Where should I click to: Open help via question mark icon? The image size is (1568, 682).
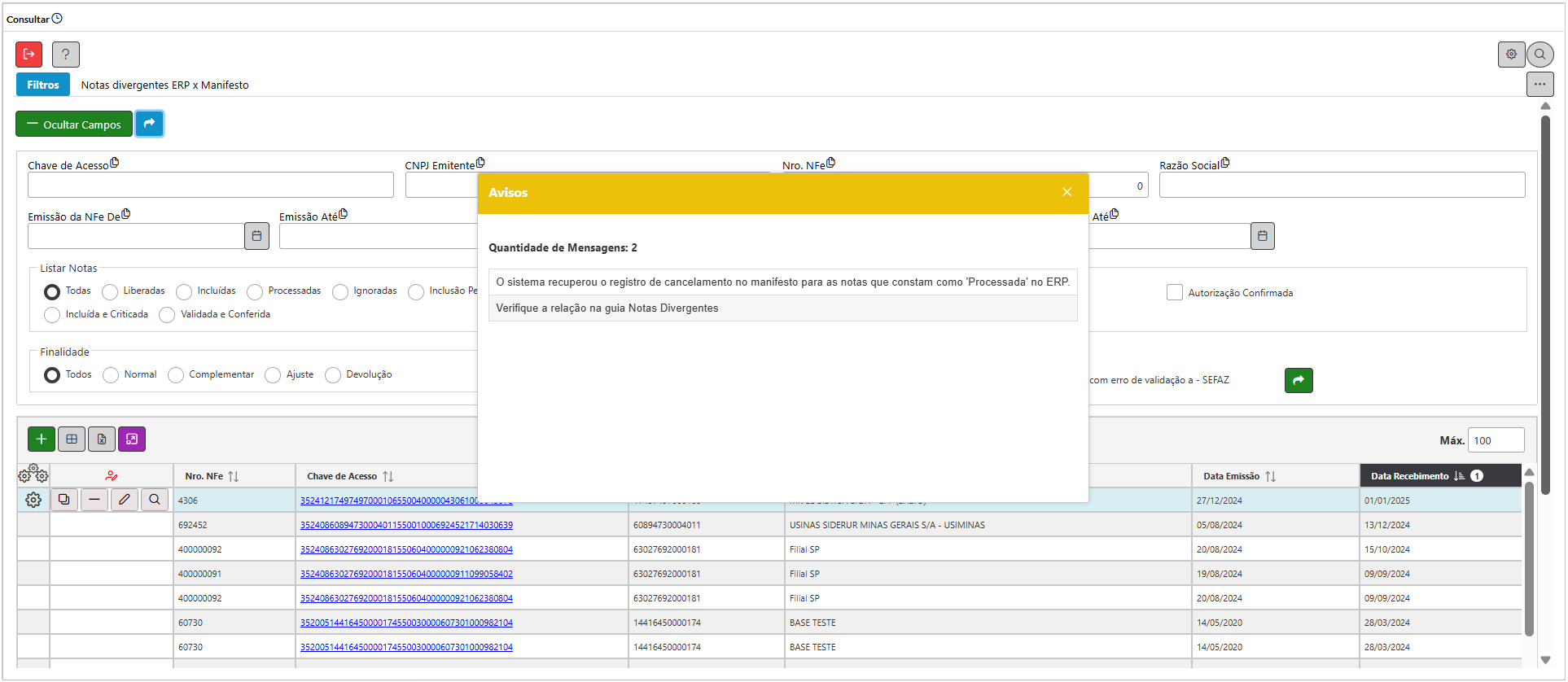coord(66,55)
